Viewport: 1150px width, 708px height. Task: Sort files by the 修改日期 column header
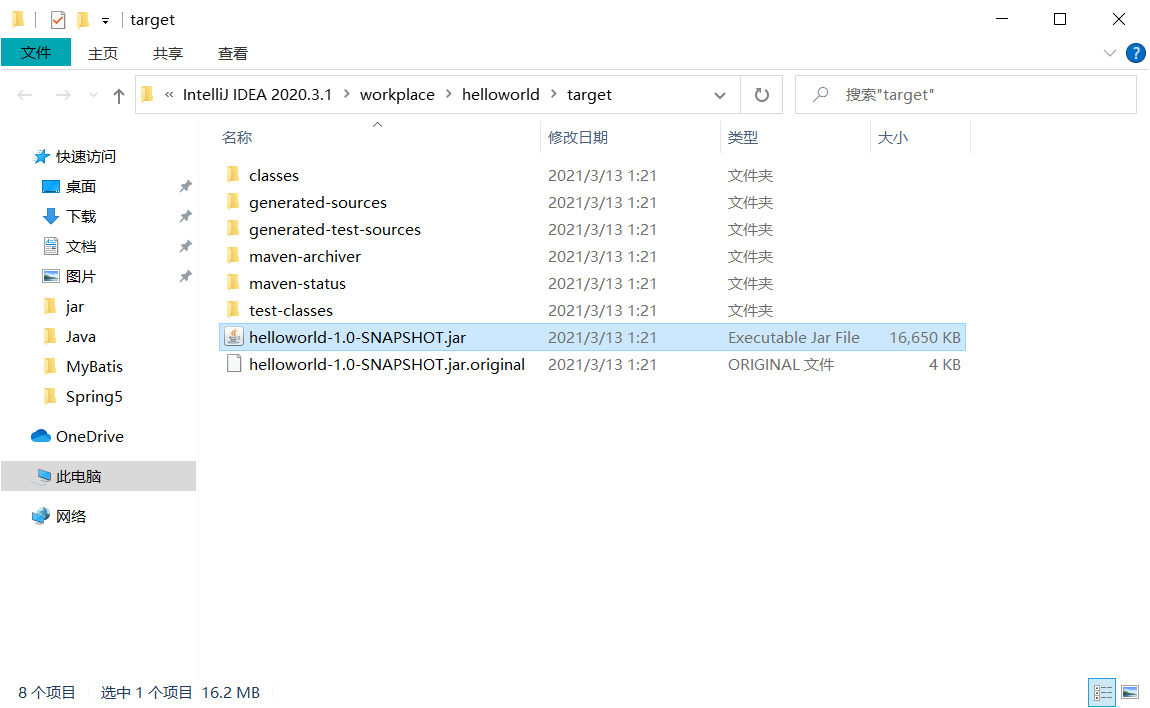tap(580, 137)
